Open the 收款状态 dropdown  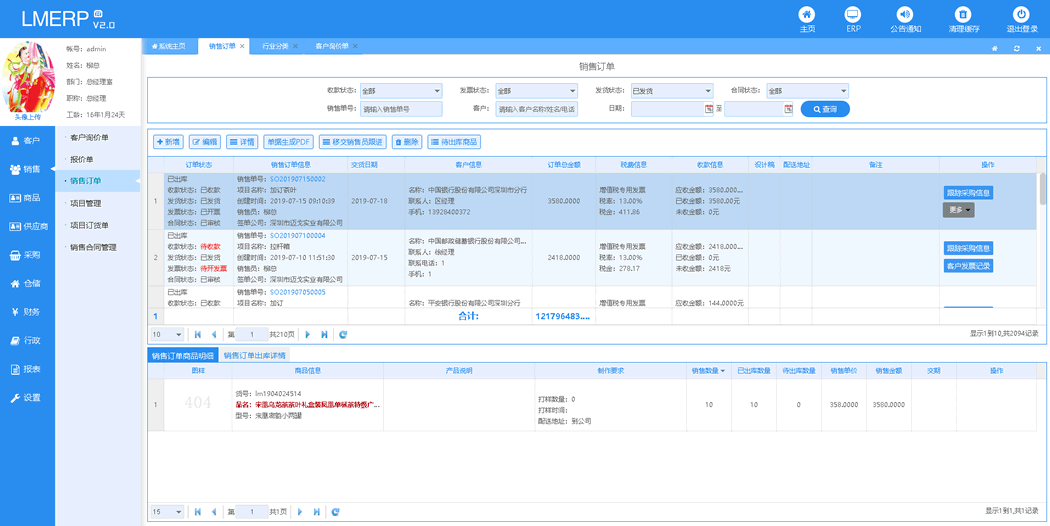coord(400,90)
